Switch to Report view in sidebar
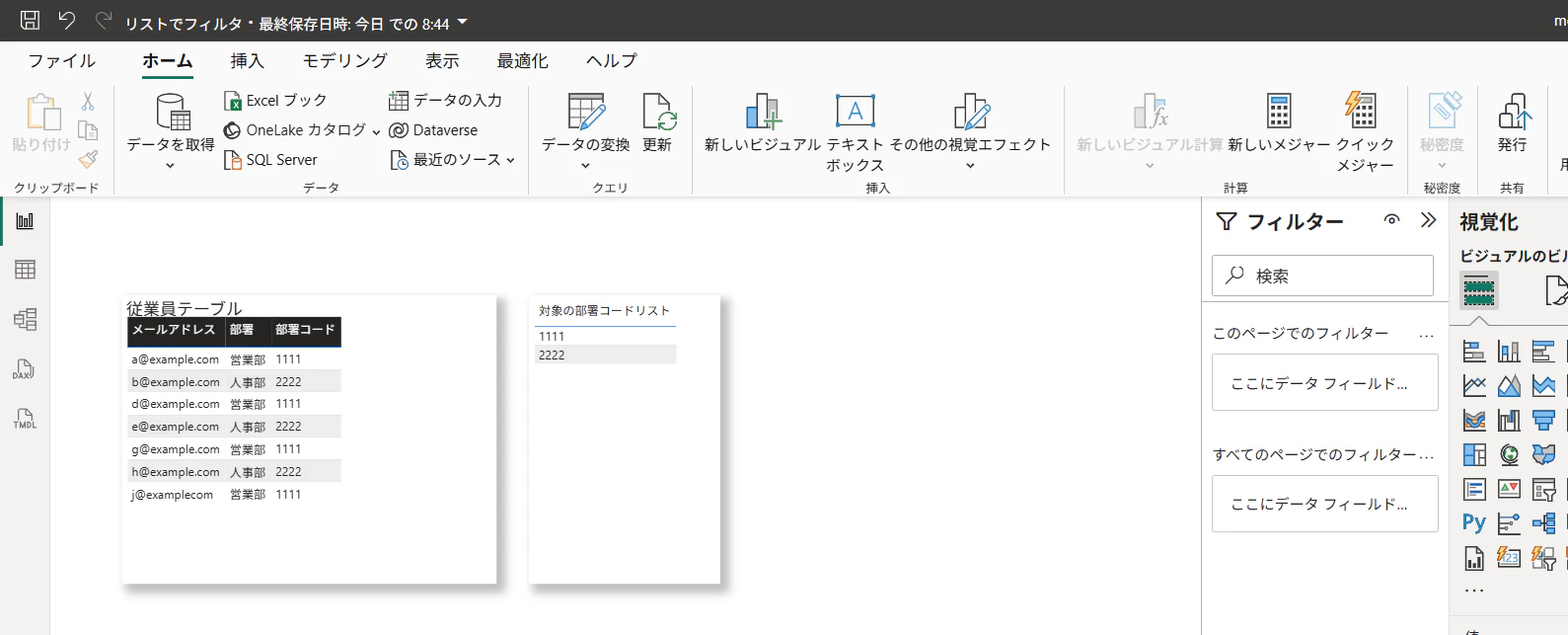The height and width of the screenshot is (635, 1568). point(25,221)
